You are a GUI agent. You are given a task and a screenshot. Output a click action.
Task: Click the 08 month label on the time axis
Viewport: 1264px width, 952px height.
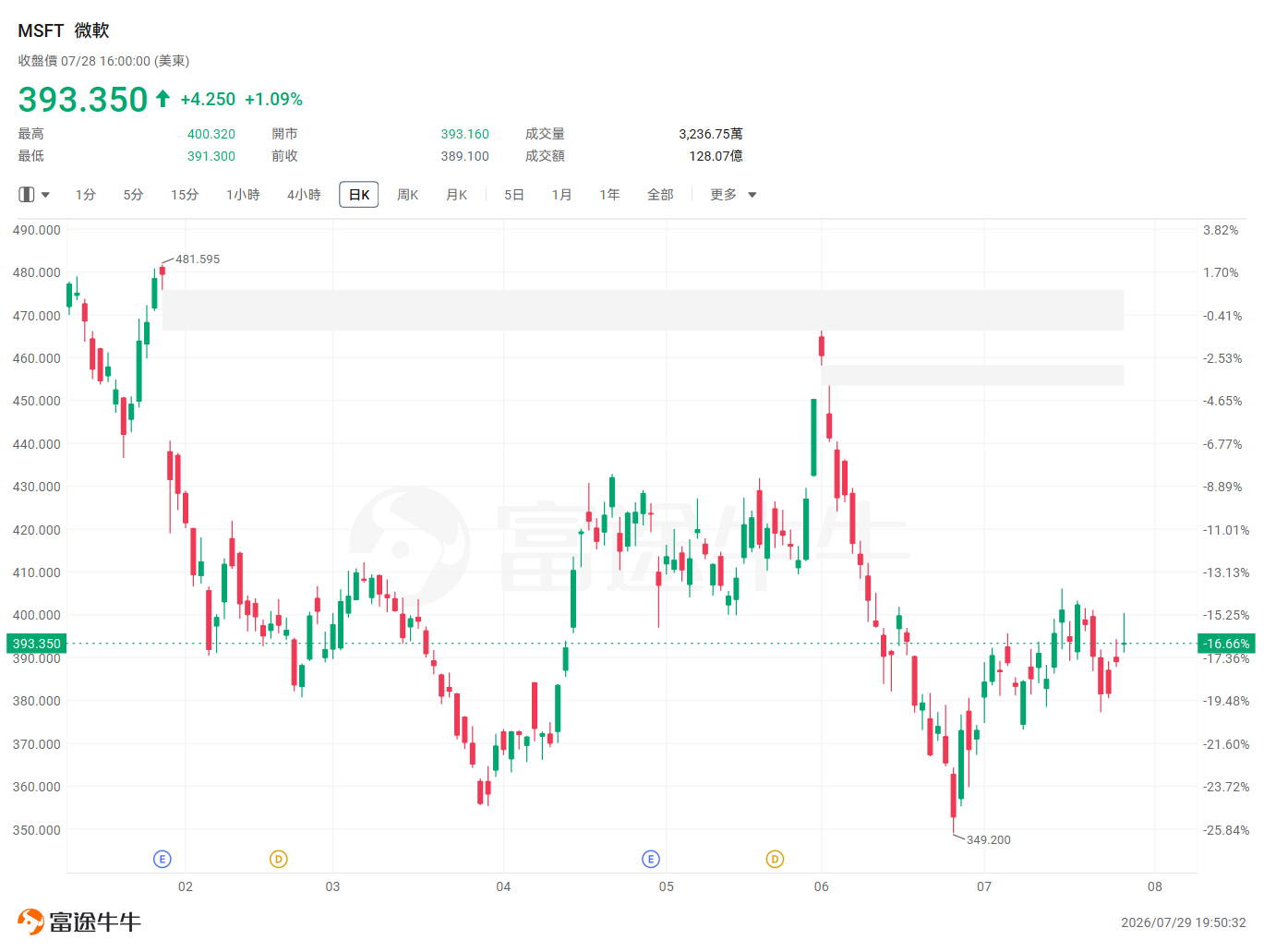(1155, 886)
